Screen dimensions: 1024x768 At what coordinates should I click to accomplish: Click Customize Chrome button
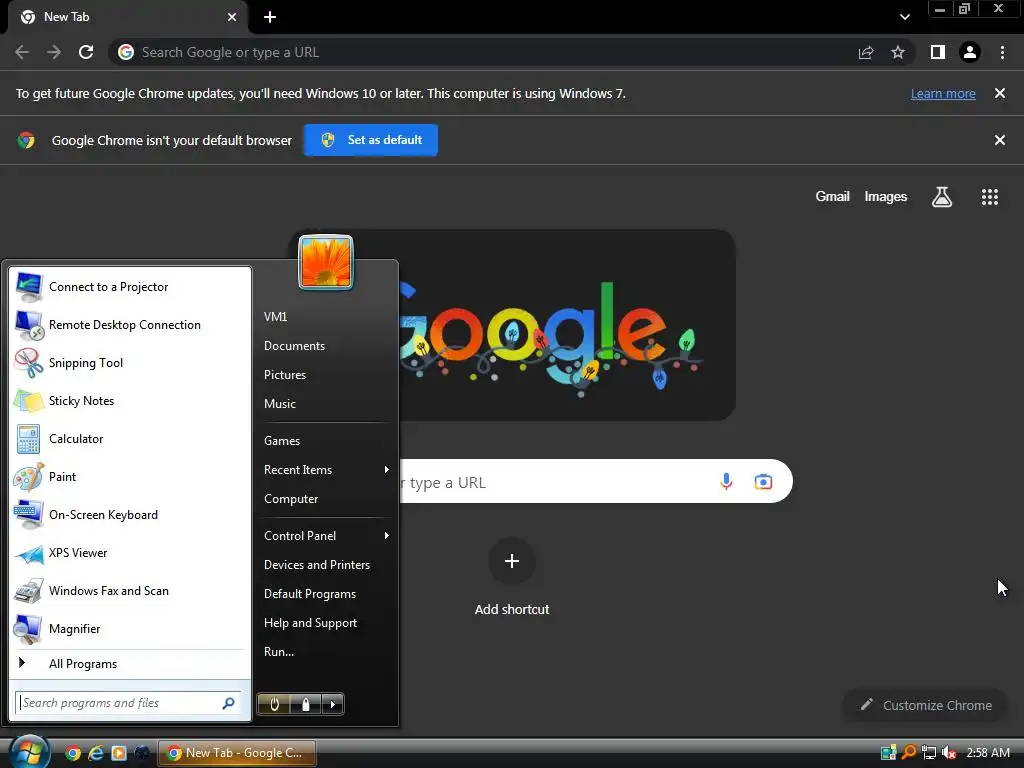pos(925,705)
